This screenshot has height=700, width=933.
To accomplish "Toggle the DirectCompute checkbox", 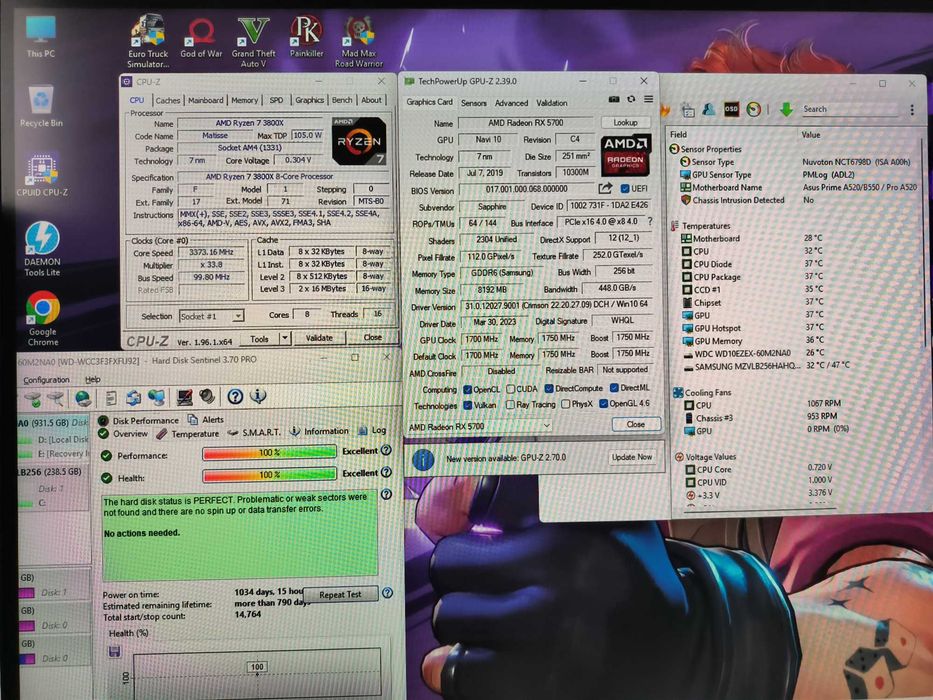I will pos(549,388).
